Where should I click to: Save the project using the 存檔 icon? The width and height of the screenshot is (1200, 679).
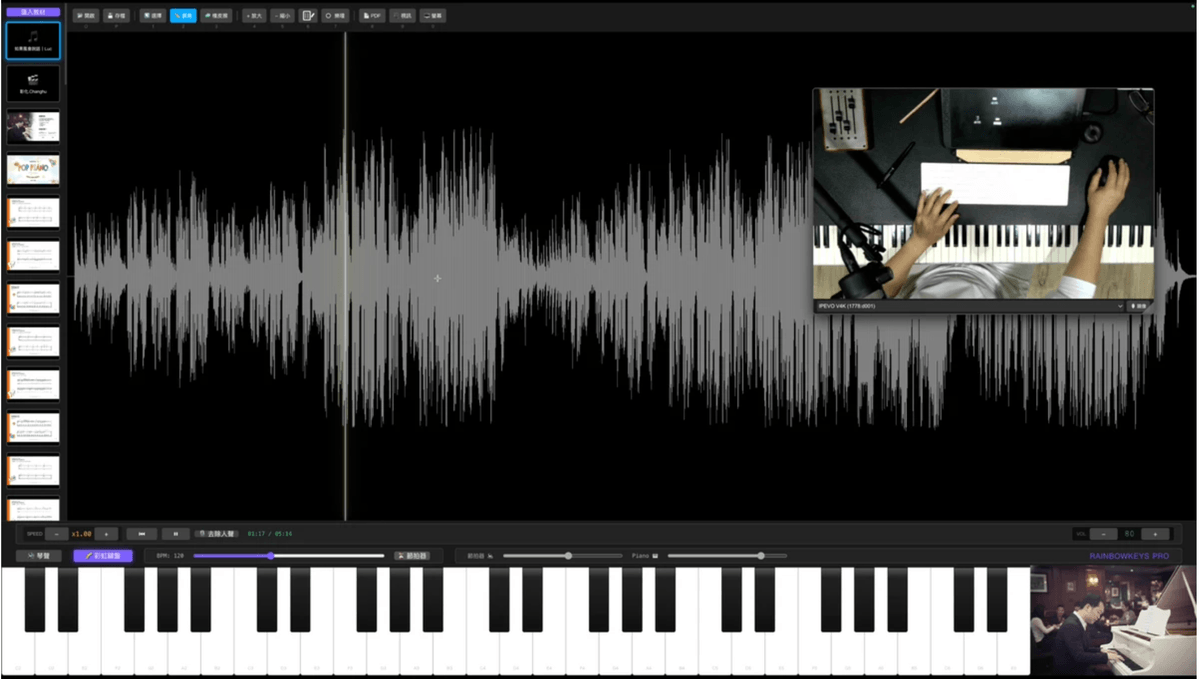(118, 15)
